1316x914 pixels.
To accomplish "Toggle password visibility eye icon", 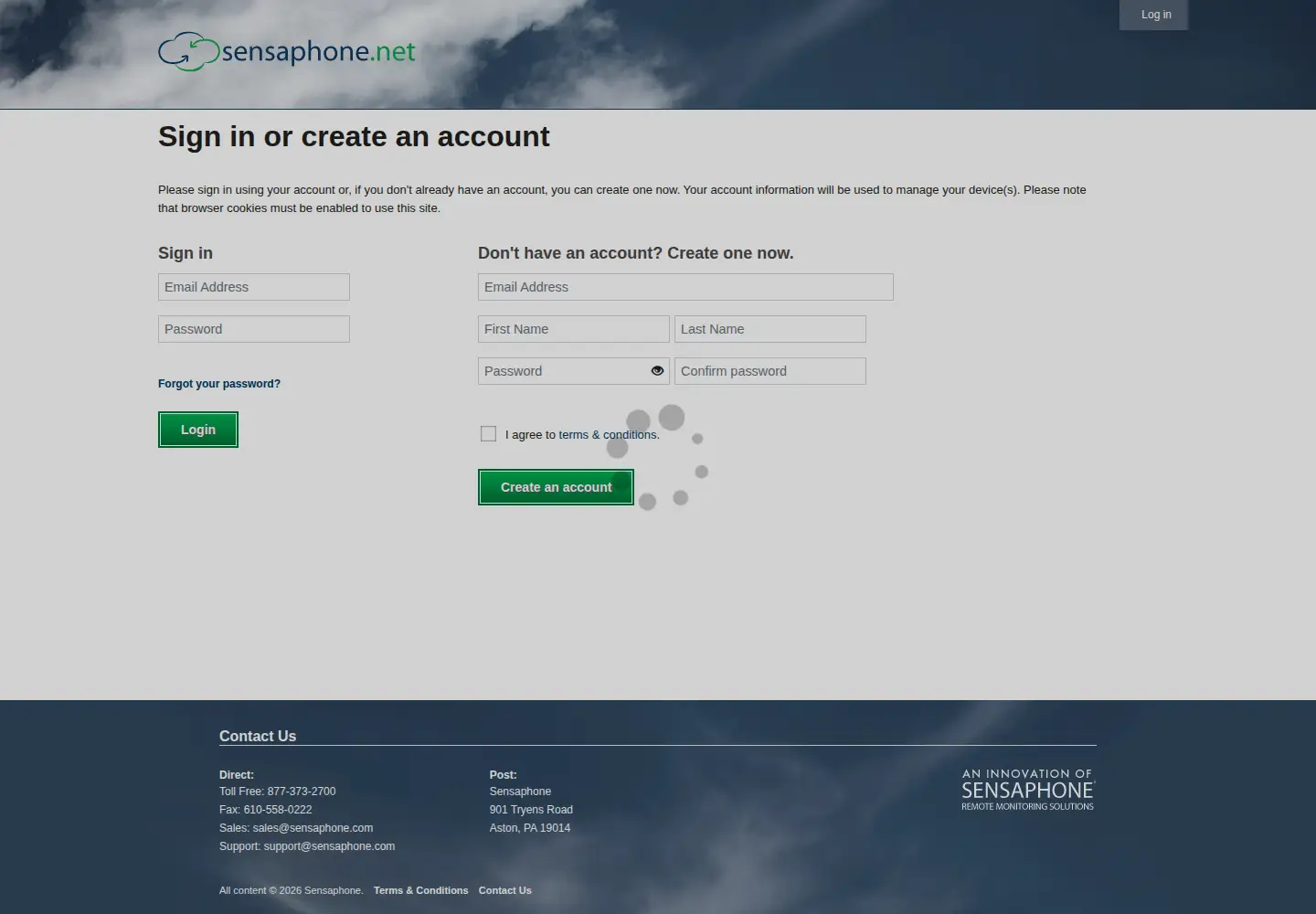I will click(657, 371).
